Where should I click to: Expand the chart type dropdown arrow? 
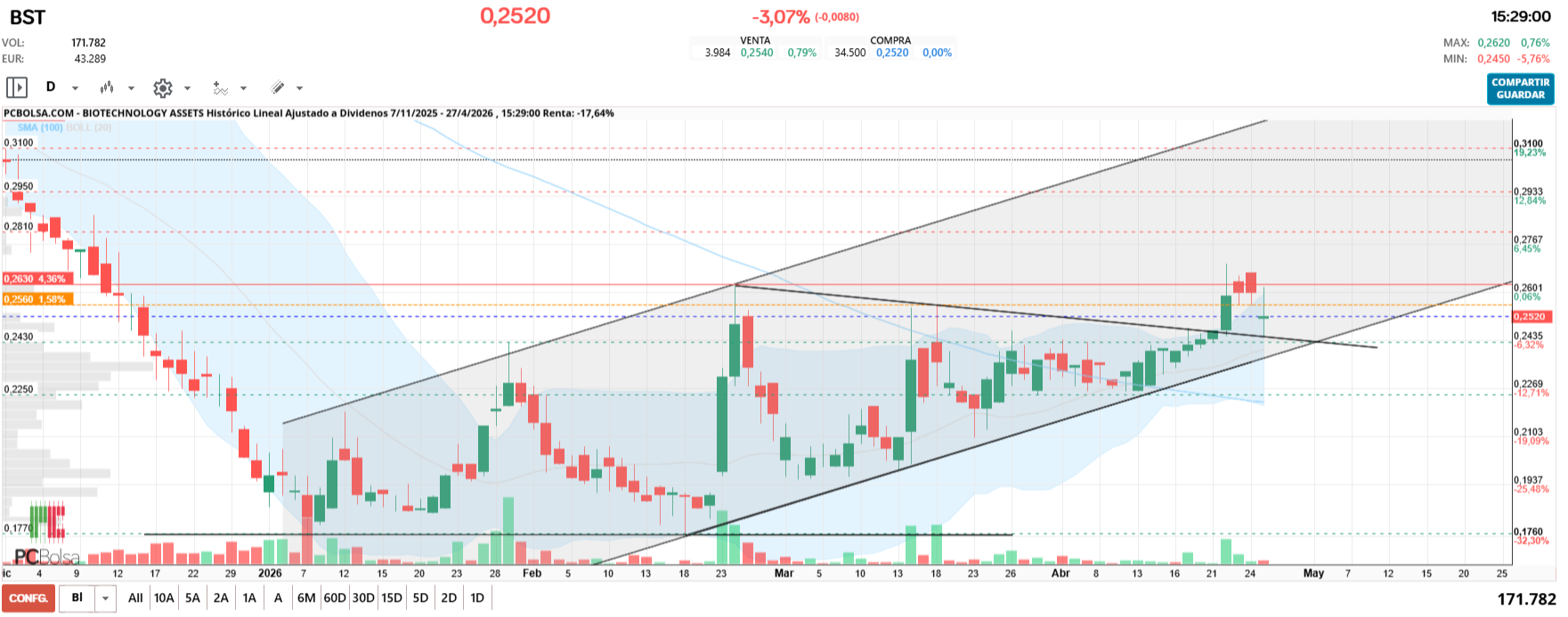[131, 88]
